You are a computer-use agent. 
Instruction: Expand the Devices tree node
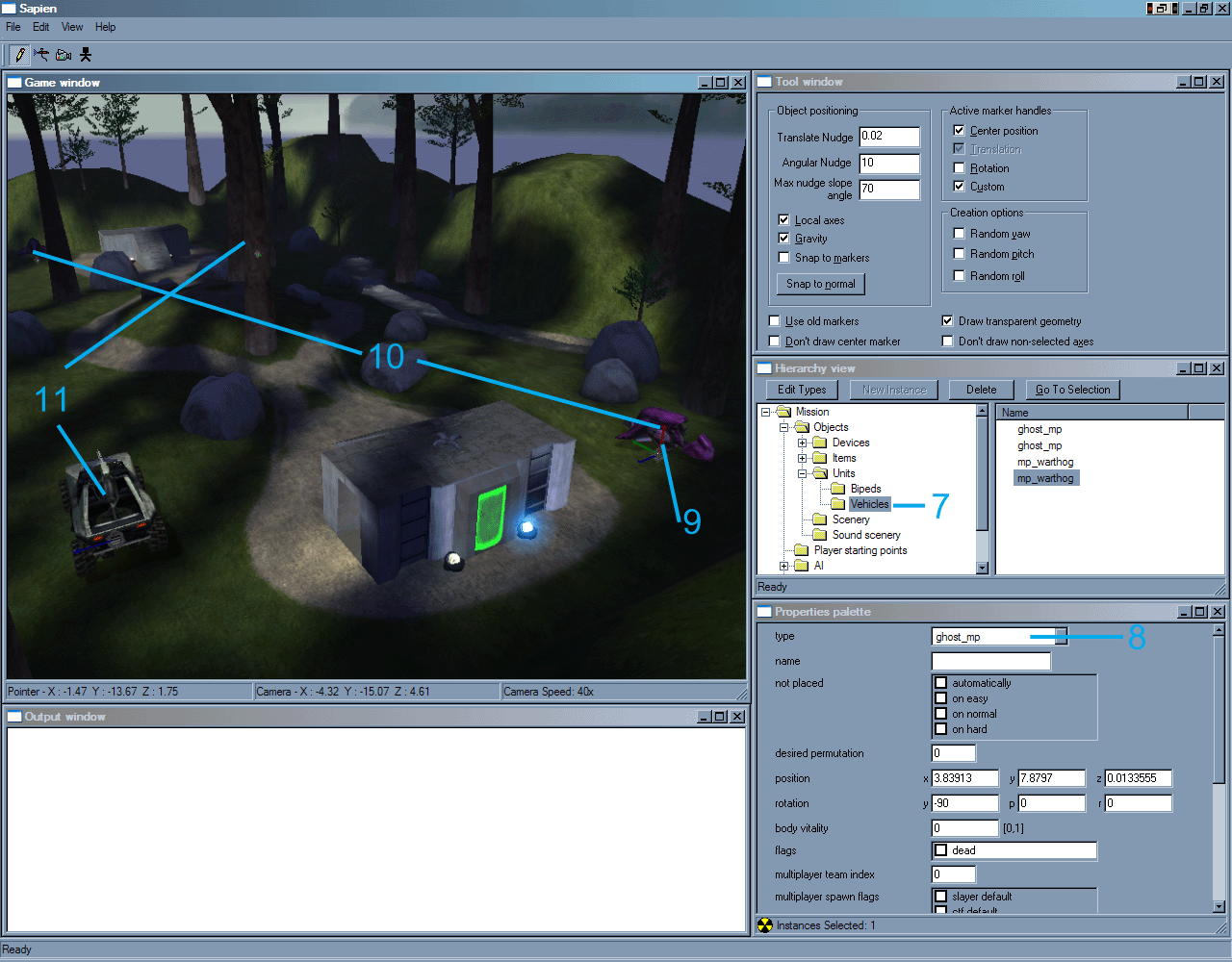(x=802, y=443)
